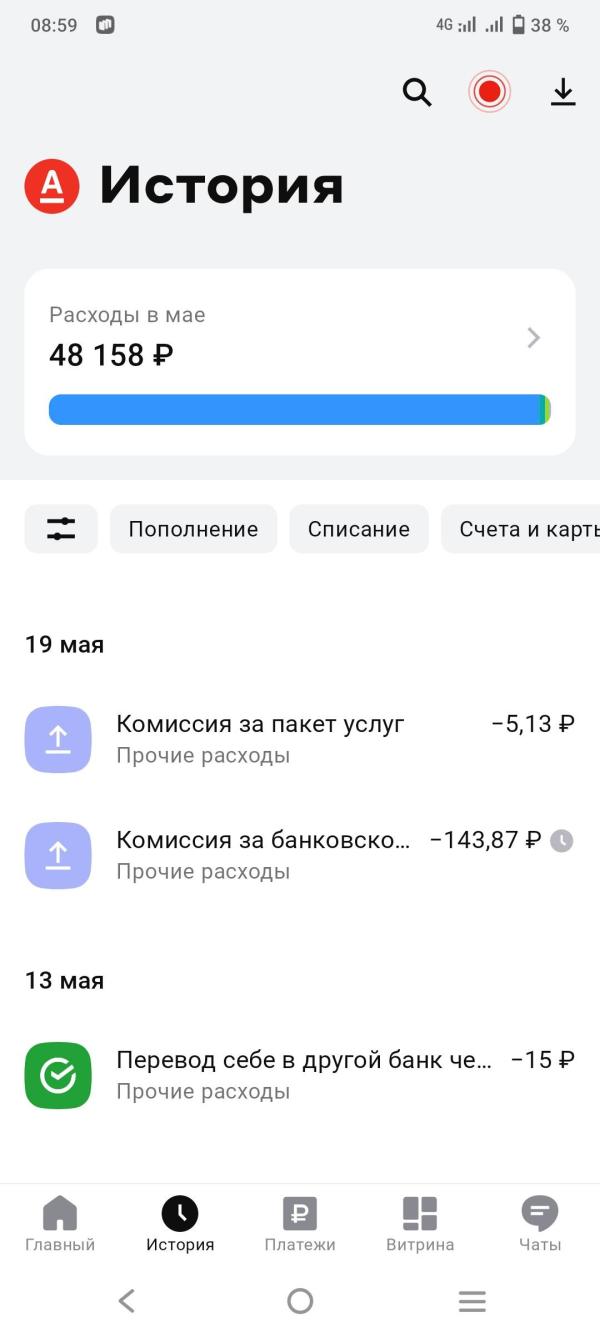Tap the green Sber transfer icon
Viewport: 600px width, 1332px height.
(58, 1076)
